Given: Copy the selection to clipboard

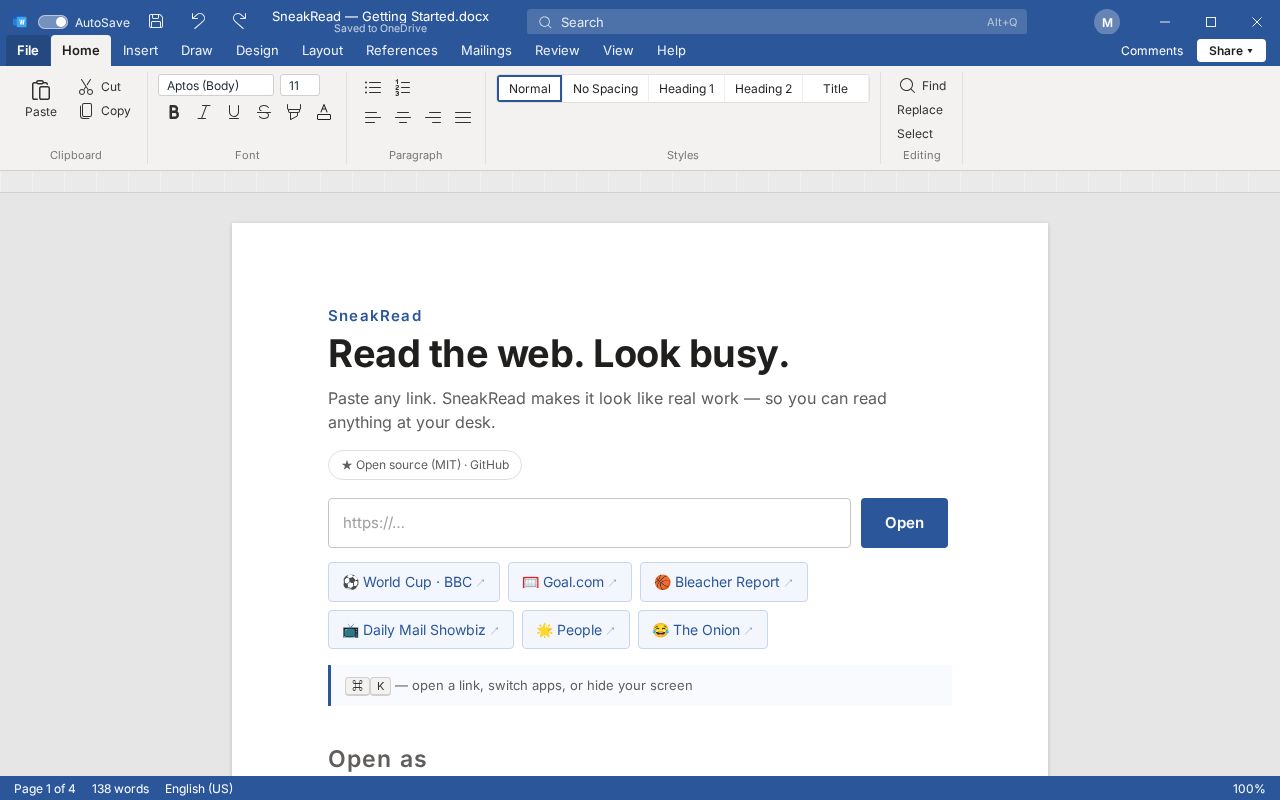Looking at the screenshot, I should [105, 111].
